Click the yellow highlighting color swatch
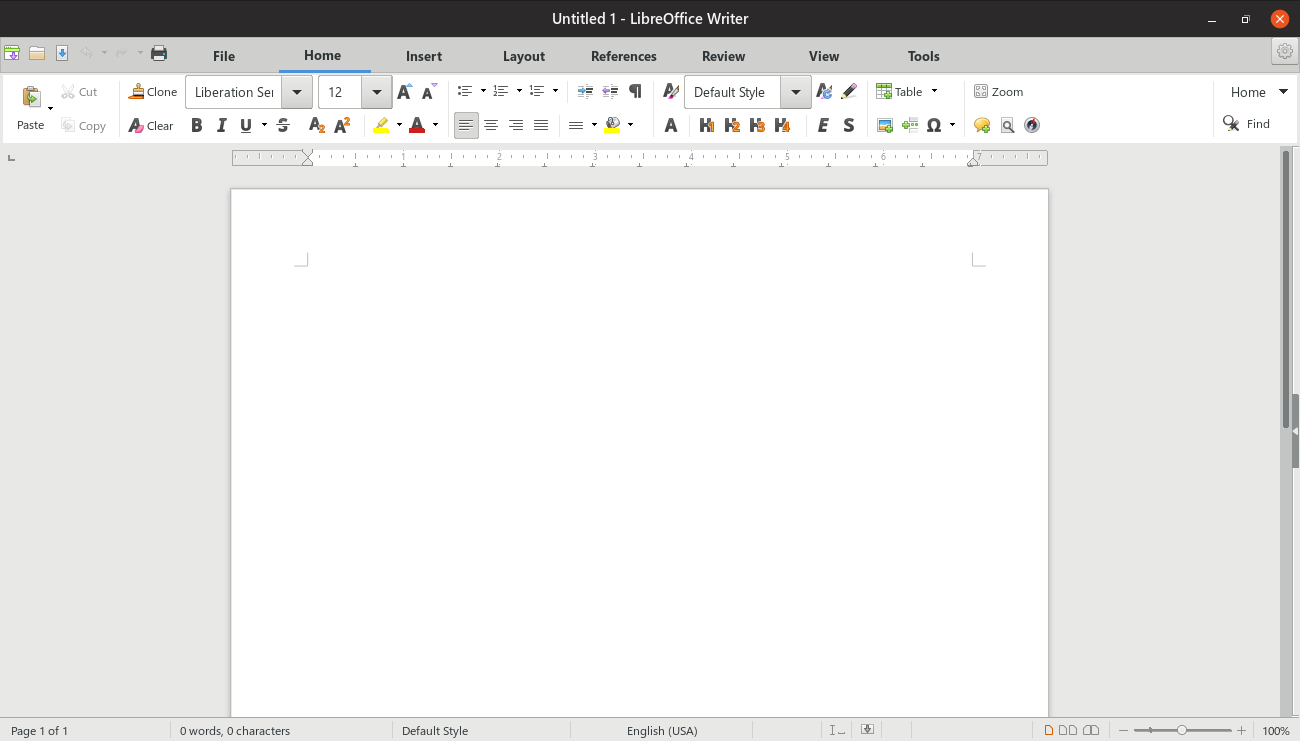 [x=382, y=126]
